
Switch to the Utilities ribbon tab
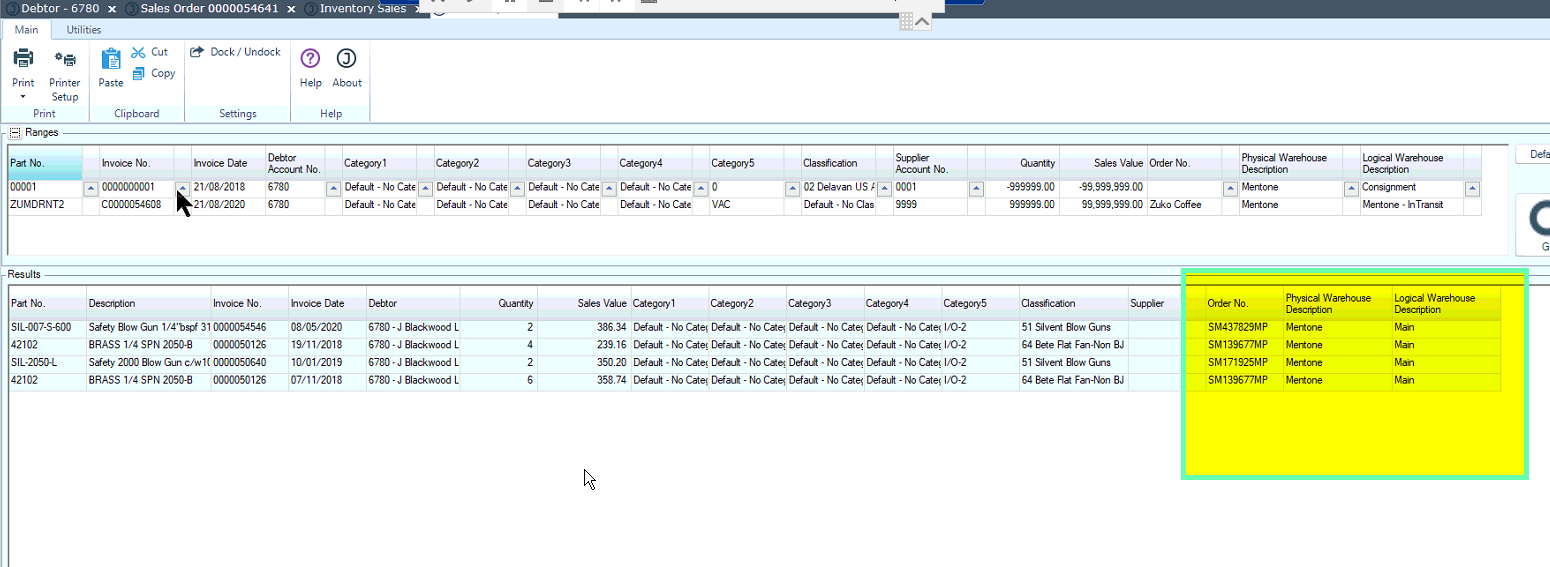point(84,30)
